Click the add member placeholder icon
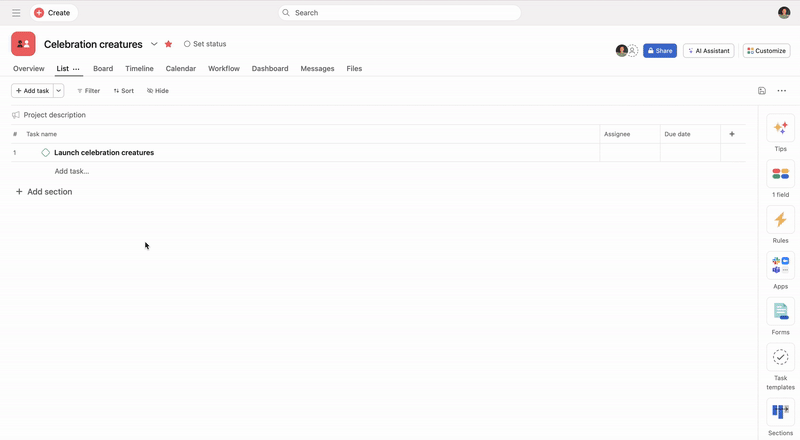The image size is (800, 440). tap(633, 51)
